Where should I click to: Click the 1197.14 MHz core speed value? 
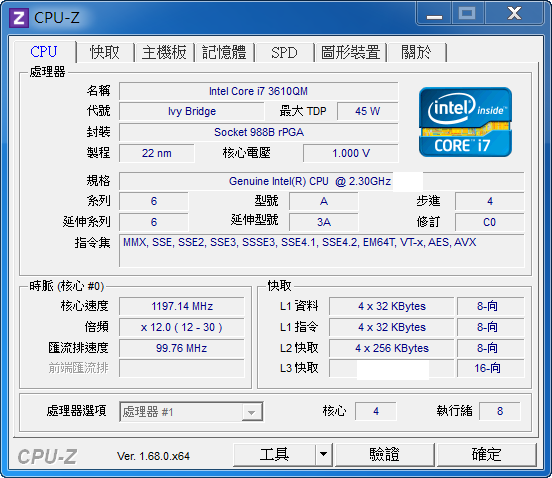point(182,306)
